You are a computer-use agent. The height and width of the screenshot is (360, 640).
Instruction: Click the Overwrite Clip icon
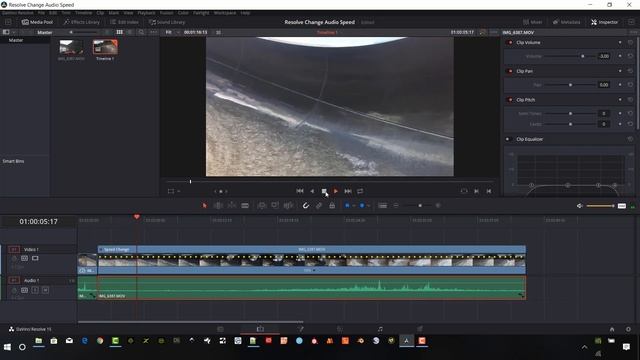coord(275,206)
